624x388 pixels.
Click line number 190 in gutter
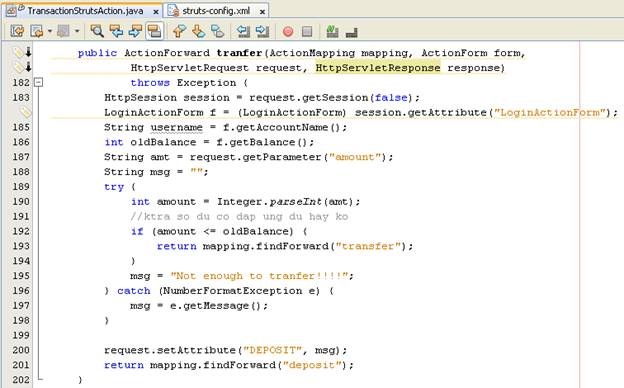point(21,201)
